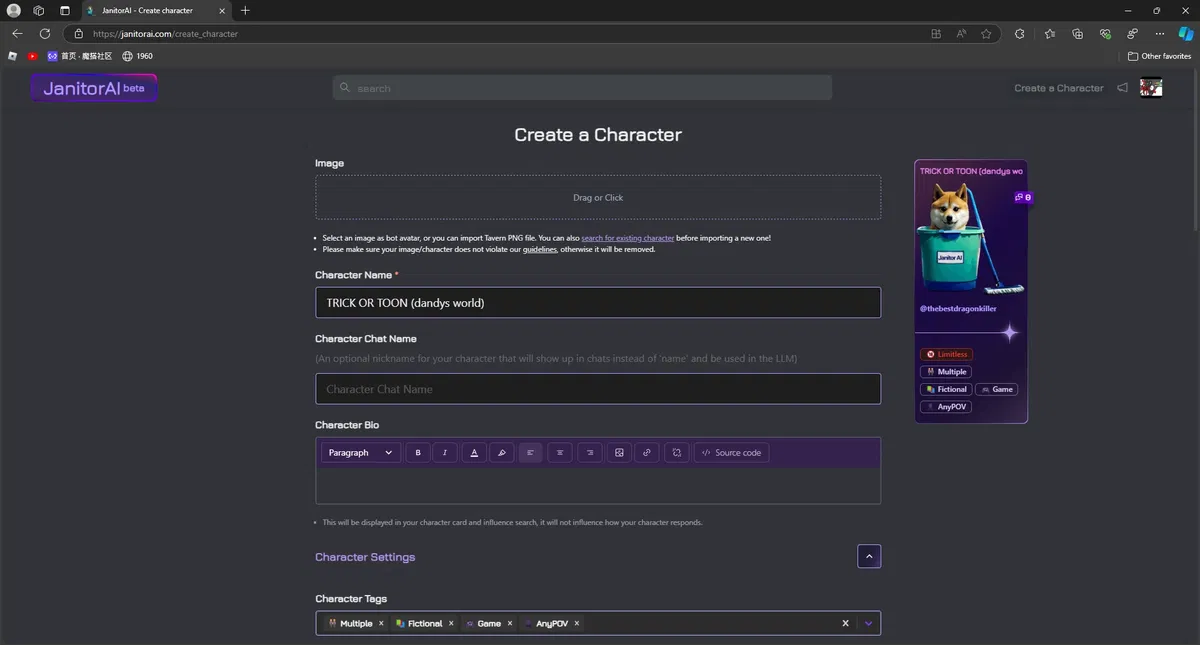Set bio alignment to right

[x=590, y=453]
